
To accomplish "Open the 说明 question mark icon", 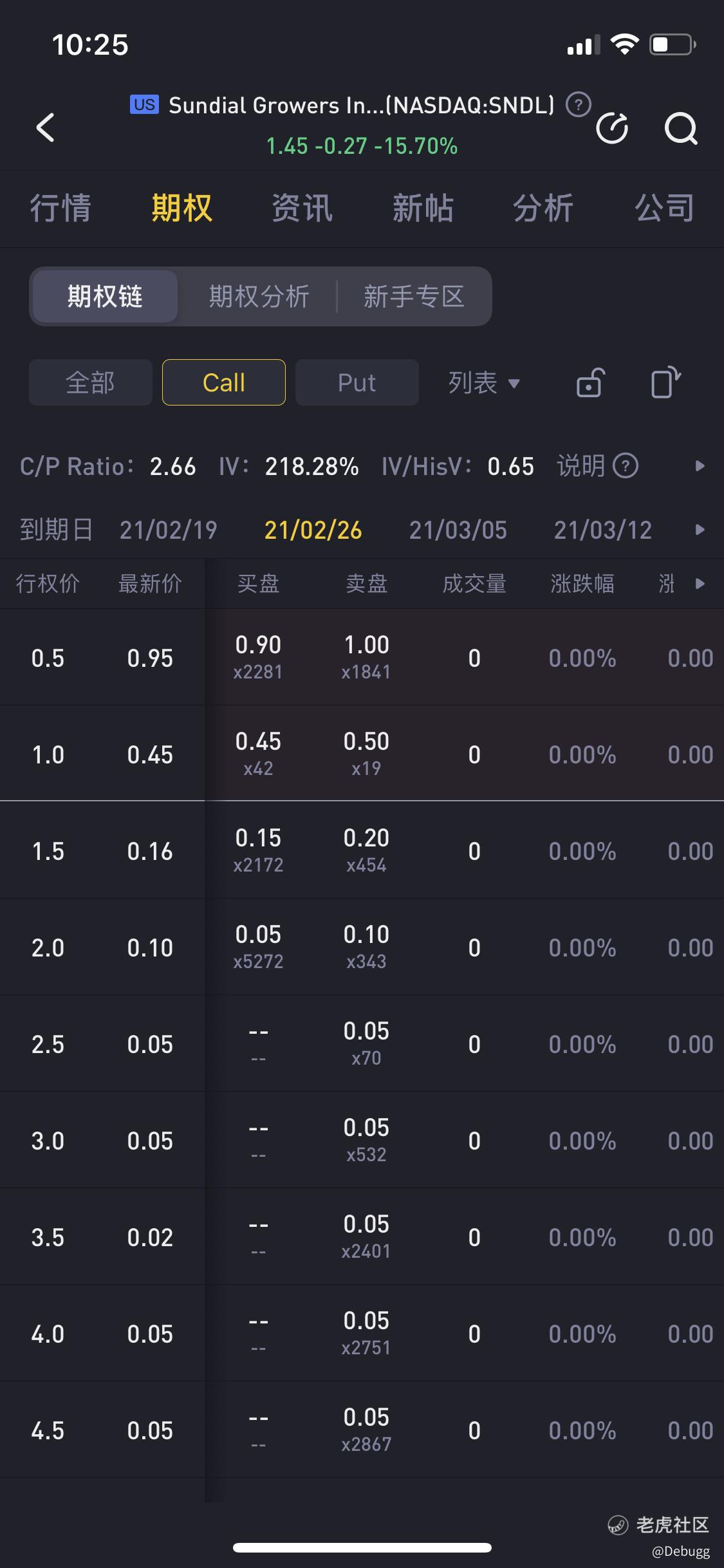I will [625, 465].
